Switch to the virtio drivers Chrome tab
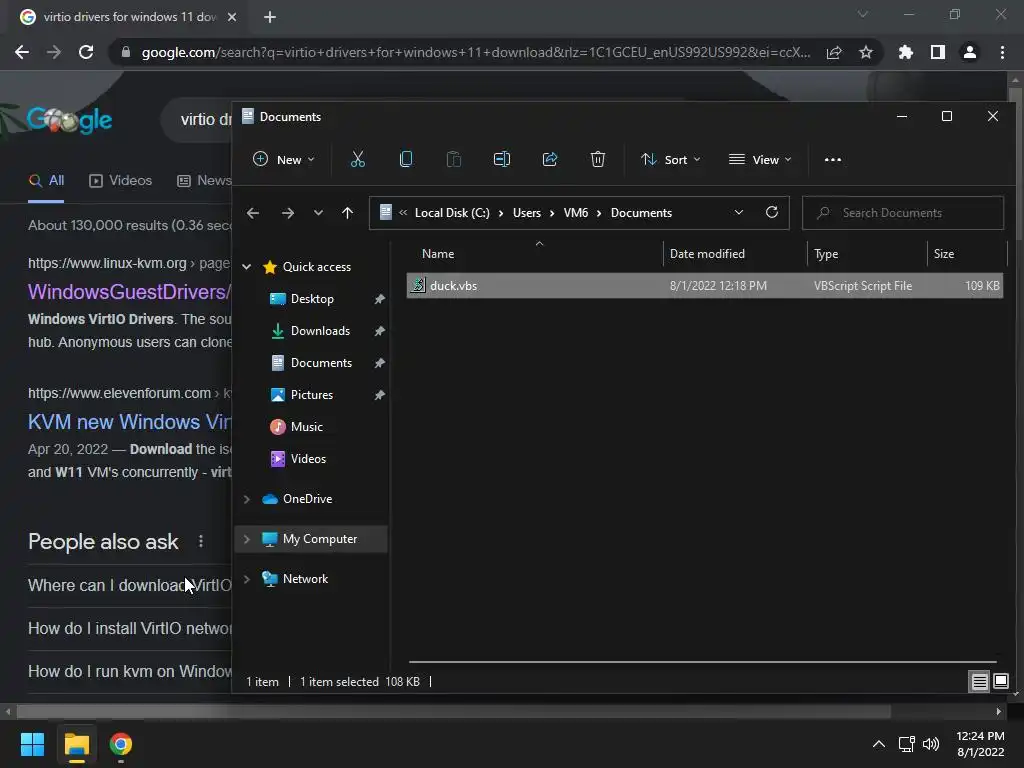Image resolution: width=1024 pixels, height=768 pixels. coord(129,17)
